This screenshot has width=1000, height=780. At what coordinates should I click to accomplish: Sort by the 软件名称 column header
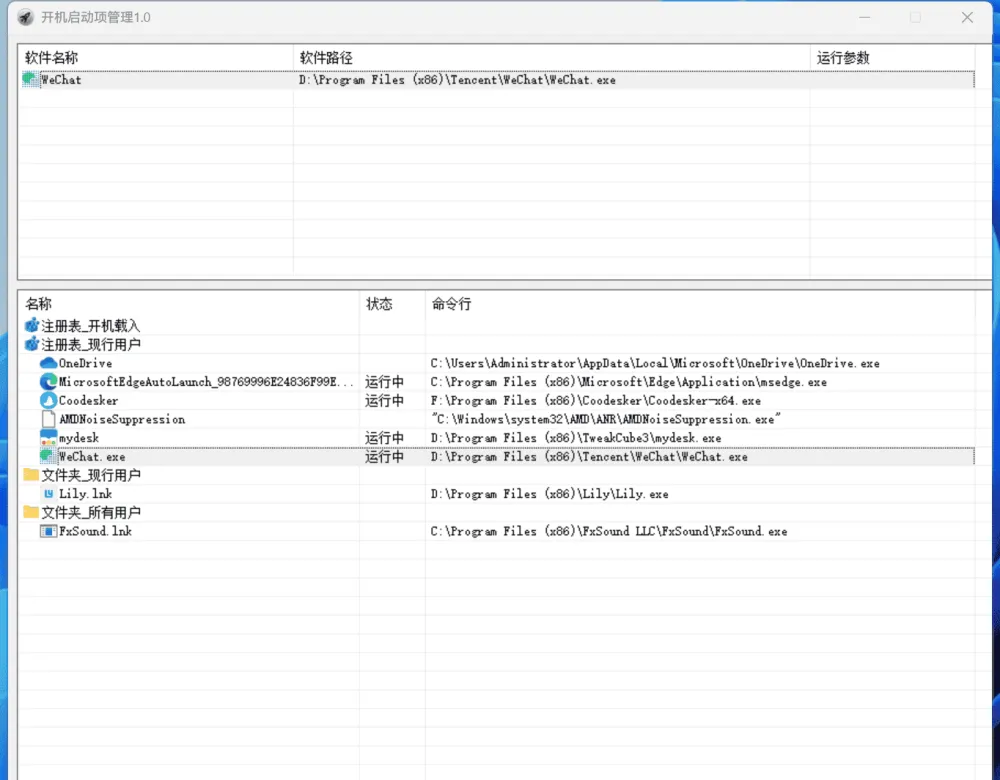50,57
